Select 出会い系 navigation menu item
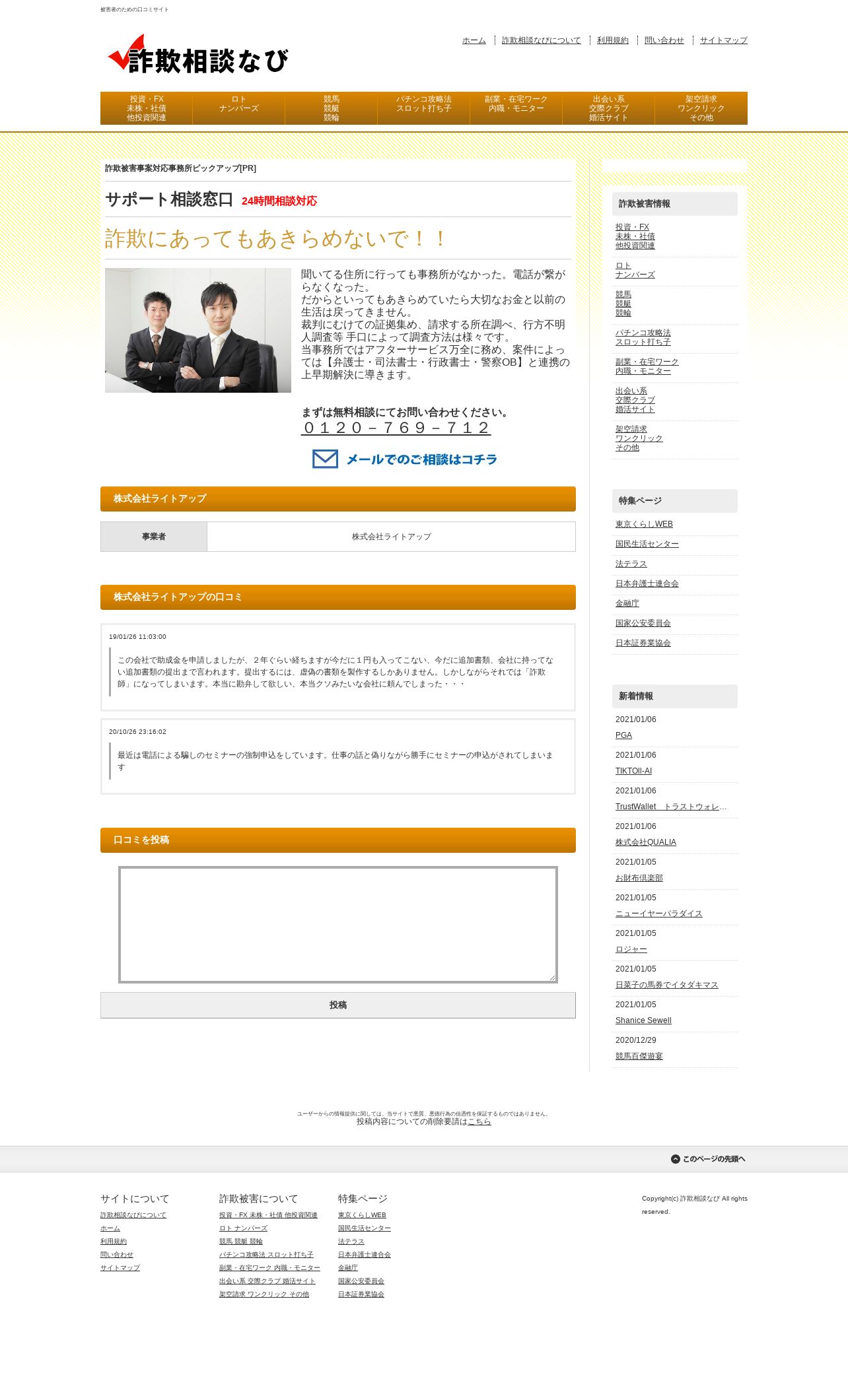This screenshot has width=848, height=1400. (609, 108)
